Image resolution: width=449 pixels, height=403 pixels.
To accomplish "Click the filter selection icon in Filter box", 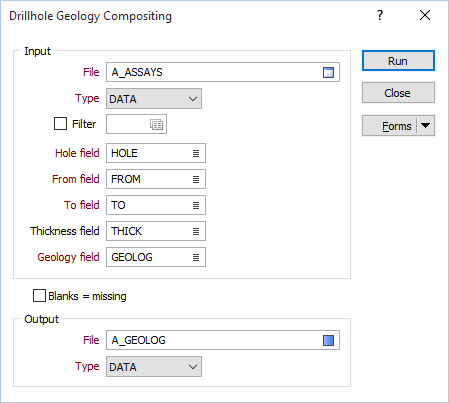I will pyautogui.click(x=156, y=124).
